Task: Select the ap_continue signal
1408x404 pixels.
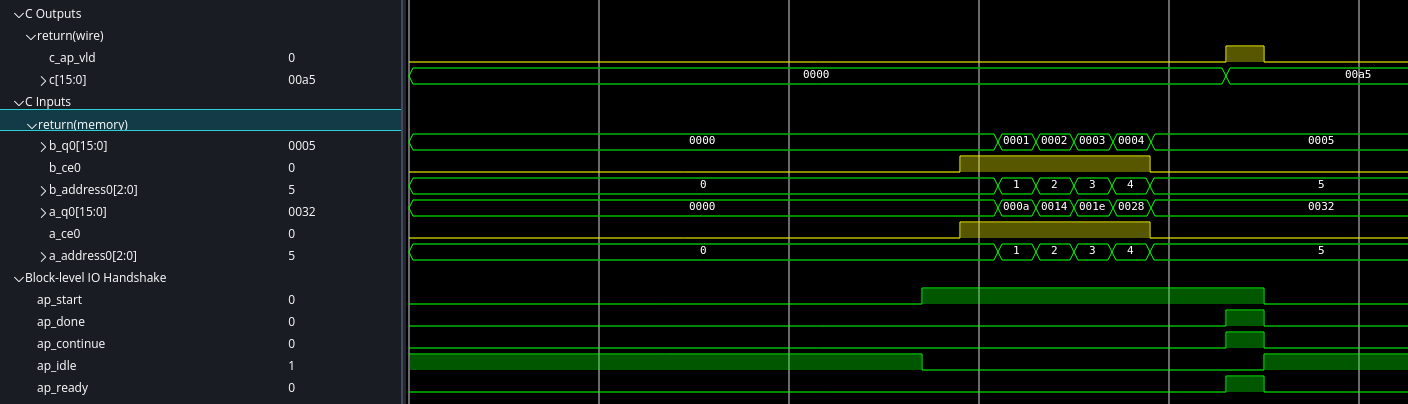Action: (x=200, y=344)
